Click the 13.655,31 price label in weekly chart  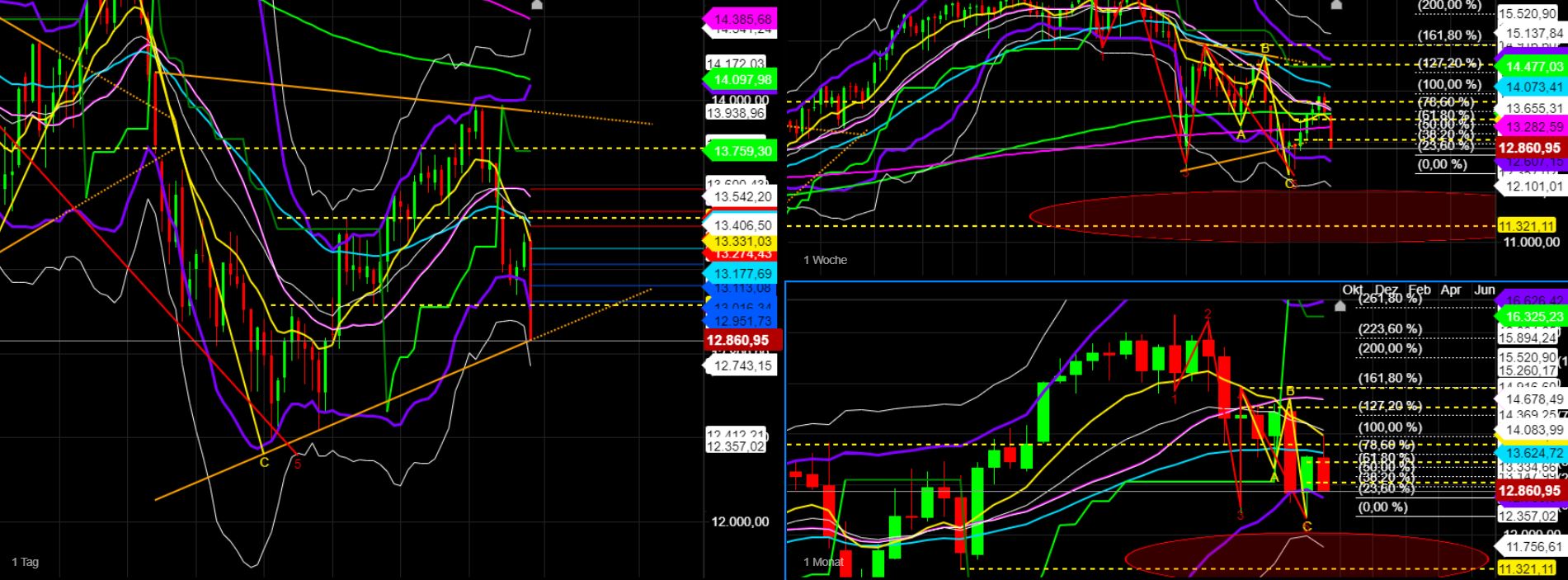pyautogui.click(x=1532, y=108)
